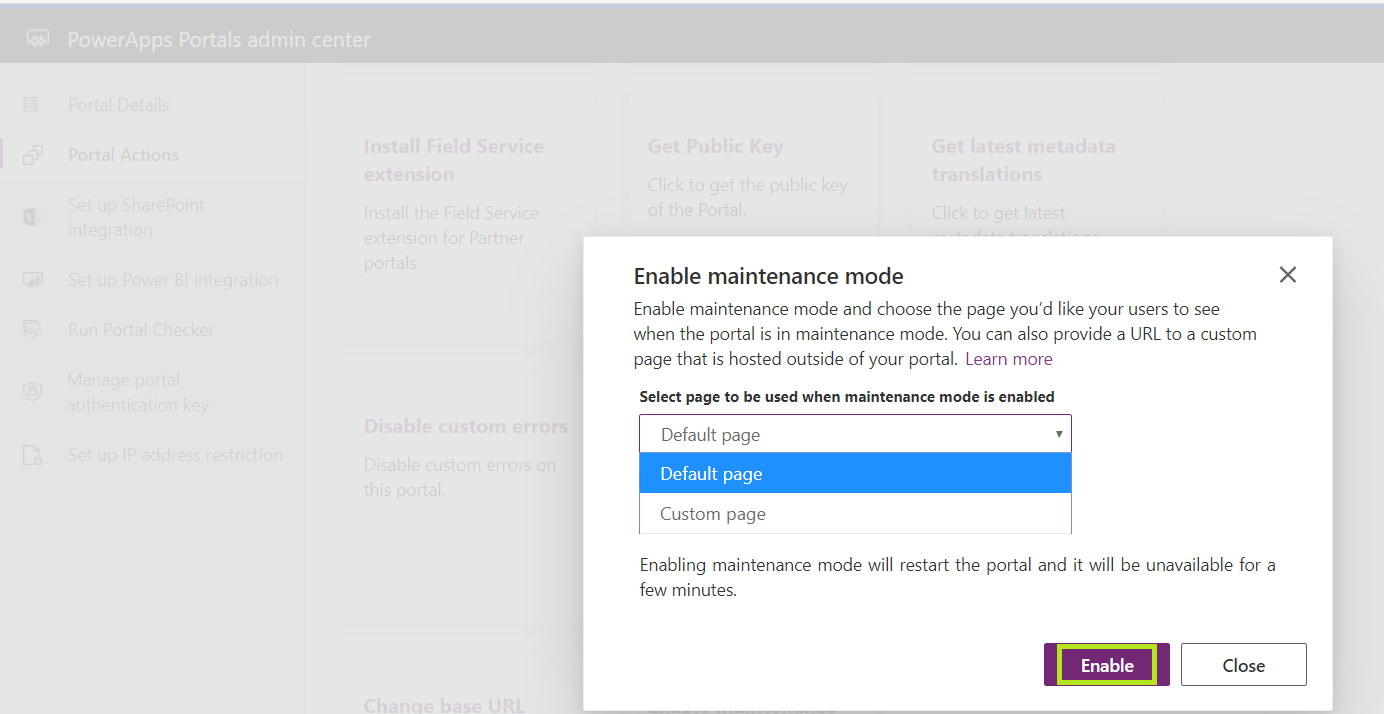Open Portal Details from the sidebar
This screenshot has height=714, width=1384.
tap(118, 104)
